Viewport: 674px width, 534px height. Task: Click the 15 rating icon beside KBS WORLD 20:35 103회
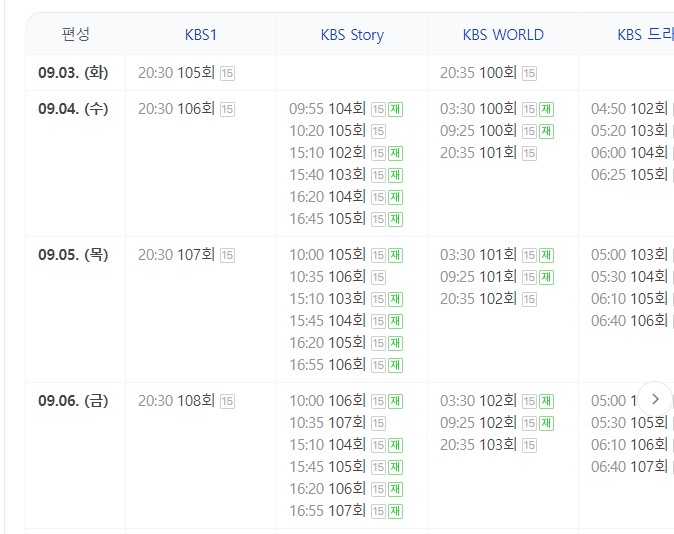tap(529, 445)
